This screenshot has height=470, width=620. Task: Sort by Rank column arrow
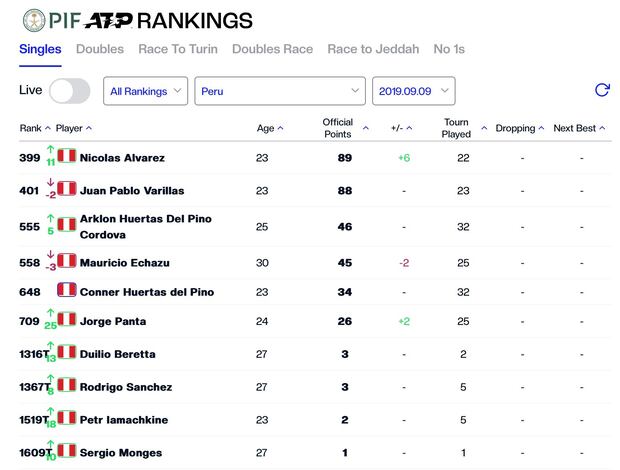tap(47, 128)
